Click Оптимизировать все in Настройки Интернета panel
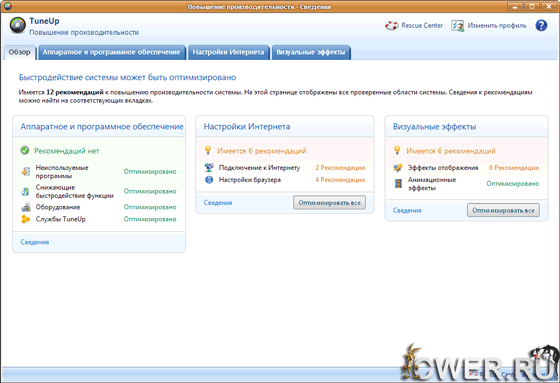 pyautogui.click(x=329, y=203)
